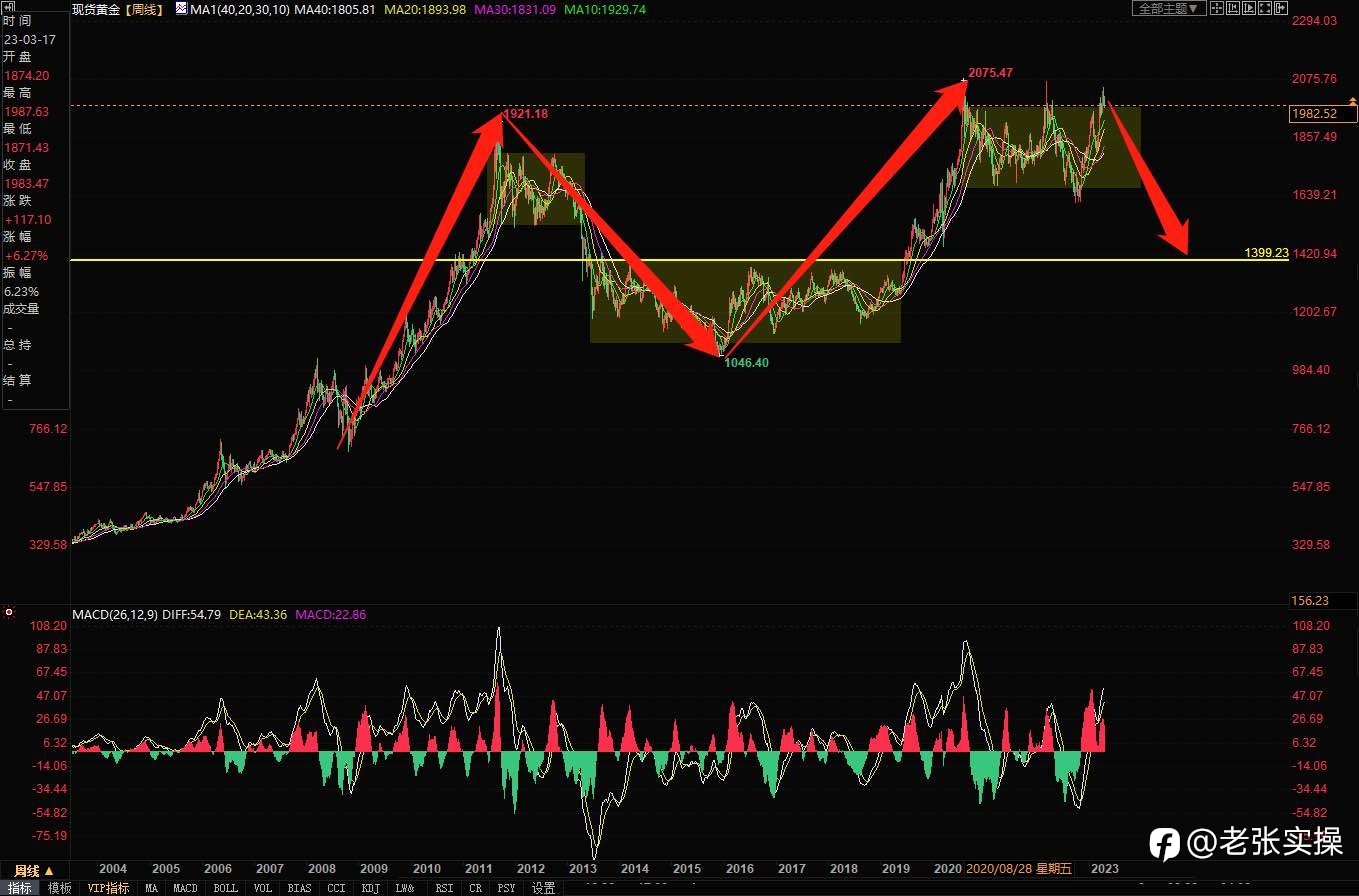Select the RSI indicator tab
1359x896 pixels.
445,888
